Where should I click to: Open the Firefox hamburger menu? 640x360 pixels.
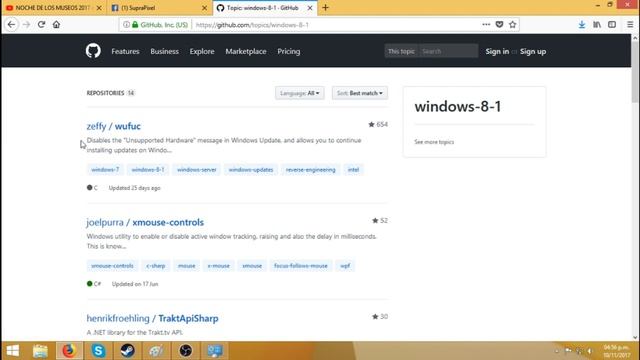(630, 24)
